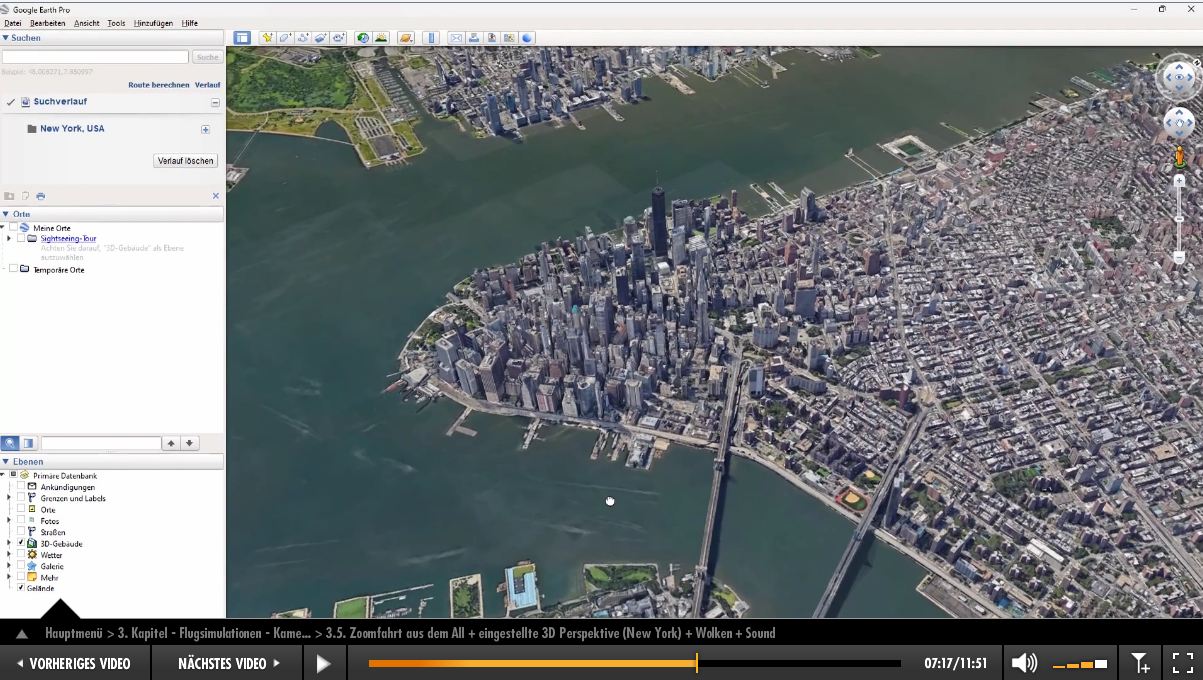Toggle the sunlight icon in toolbar
1203x680 pixels.
point(381,38)
